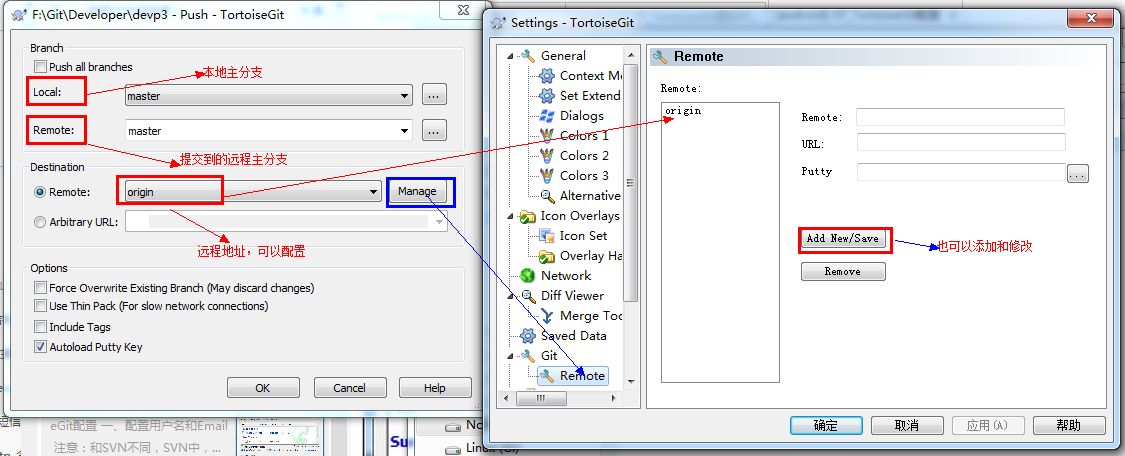Select Saved Data in the settings tree
This screenshot has height=456, width=1125.
[573, 336]
